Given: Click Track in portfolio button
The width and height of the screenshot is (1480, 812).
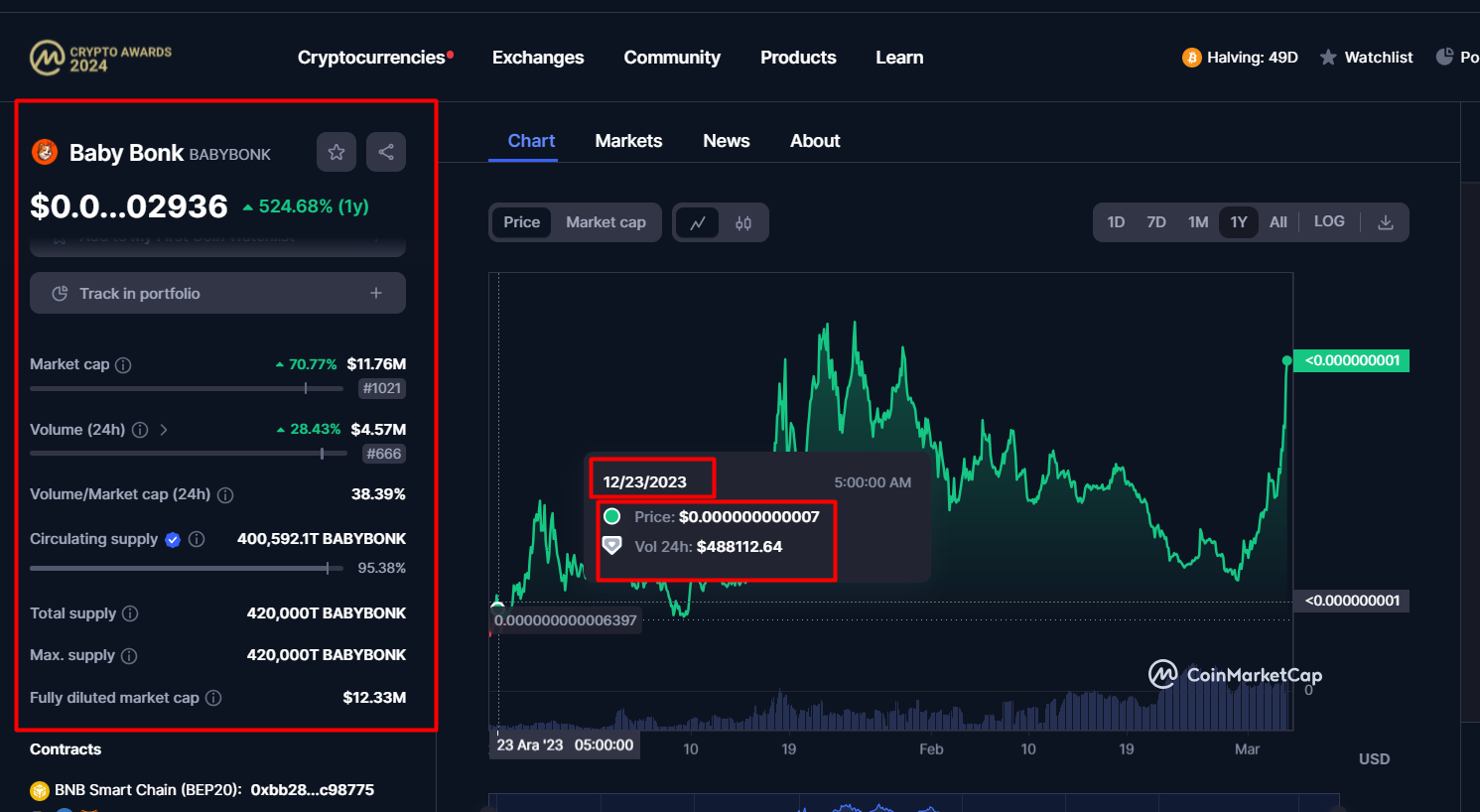Looking at the screenshot, I should pos(217,293).
